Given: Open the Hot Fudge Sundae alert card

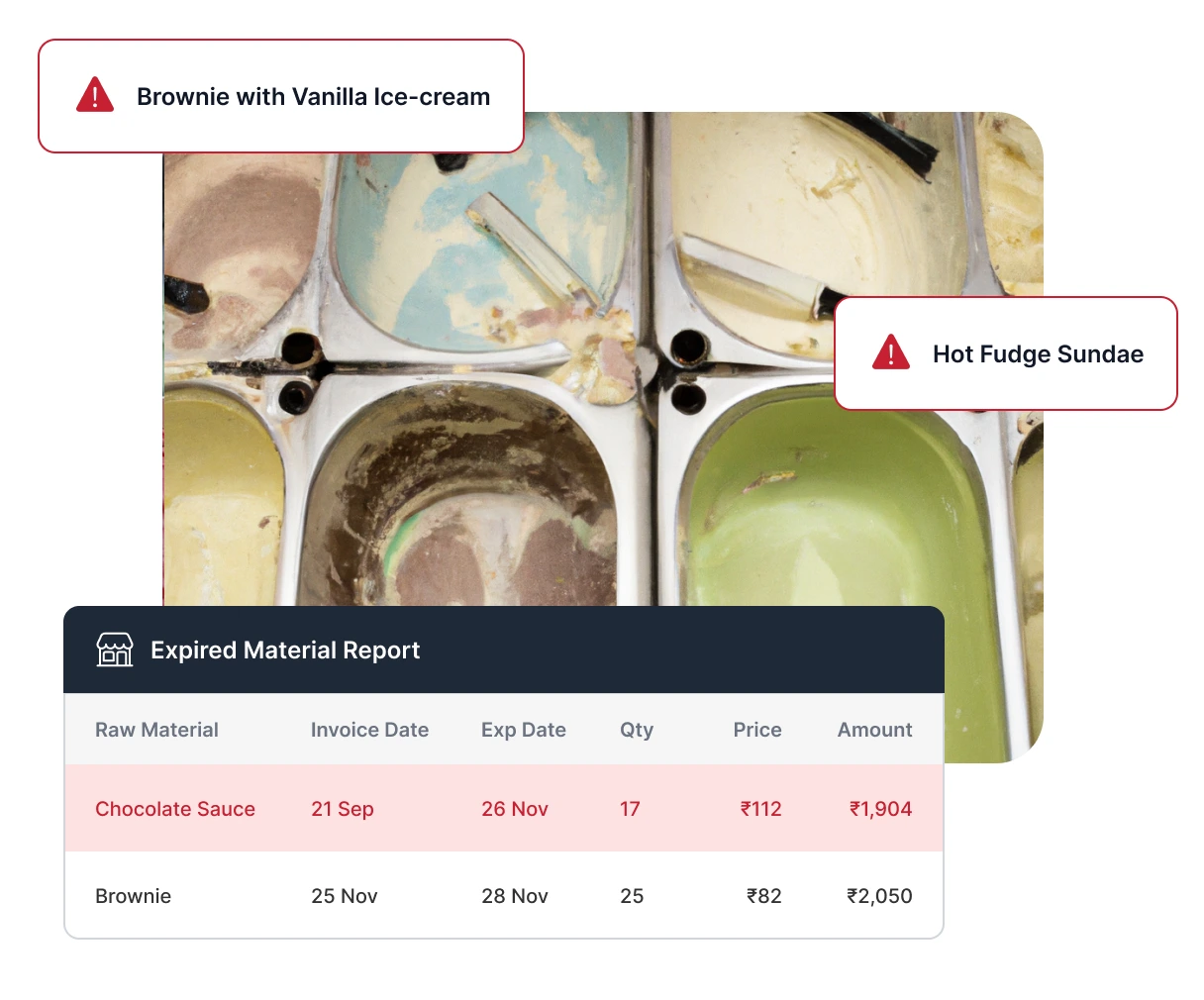Looking at the screenshot, I should tap(1006, 353).
